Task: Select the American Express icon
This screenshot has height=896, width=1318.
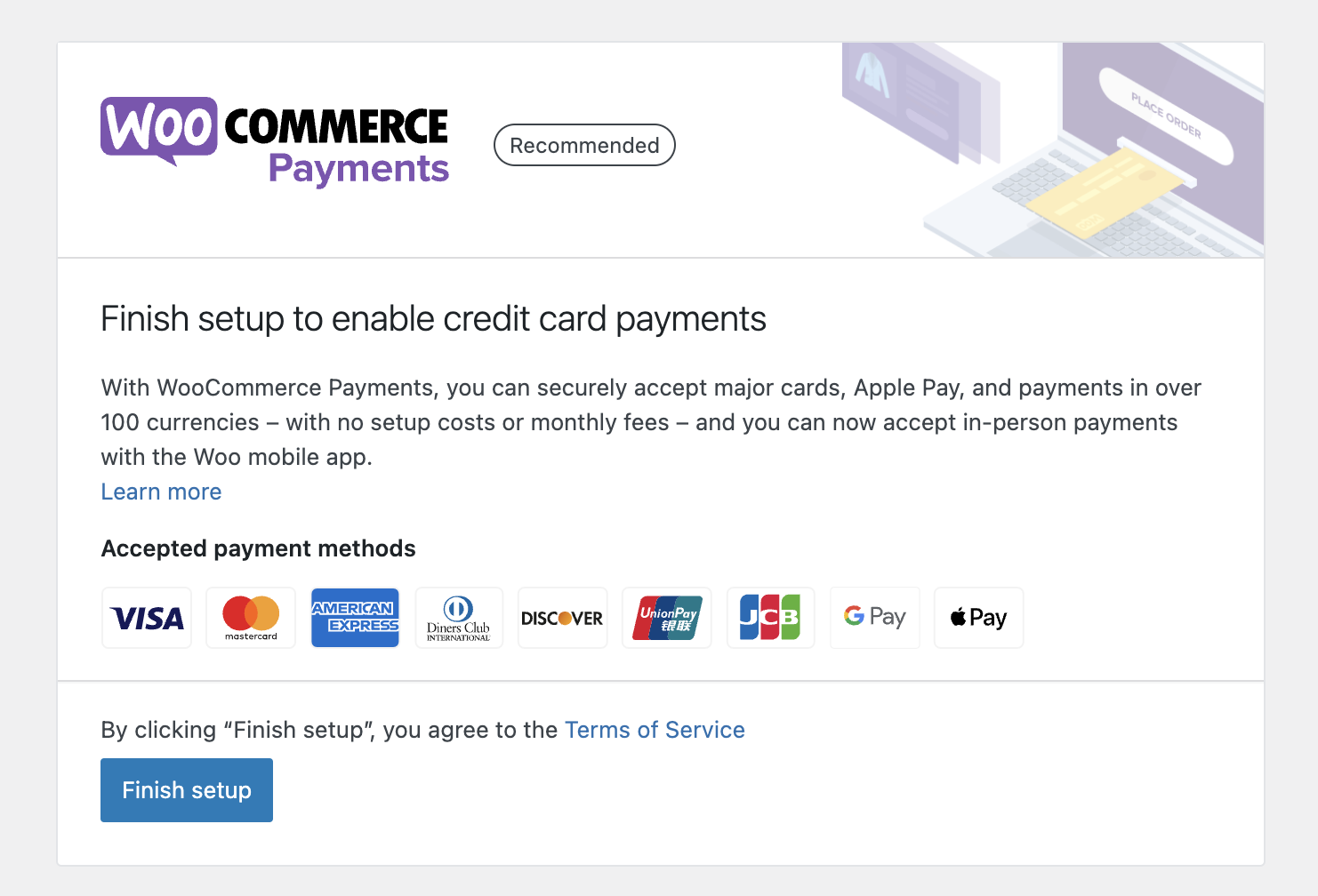Action: [355, 618]
